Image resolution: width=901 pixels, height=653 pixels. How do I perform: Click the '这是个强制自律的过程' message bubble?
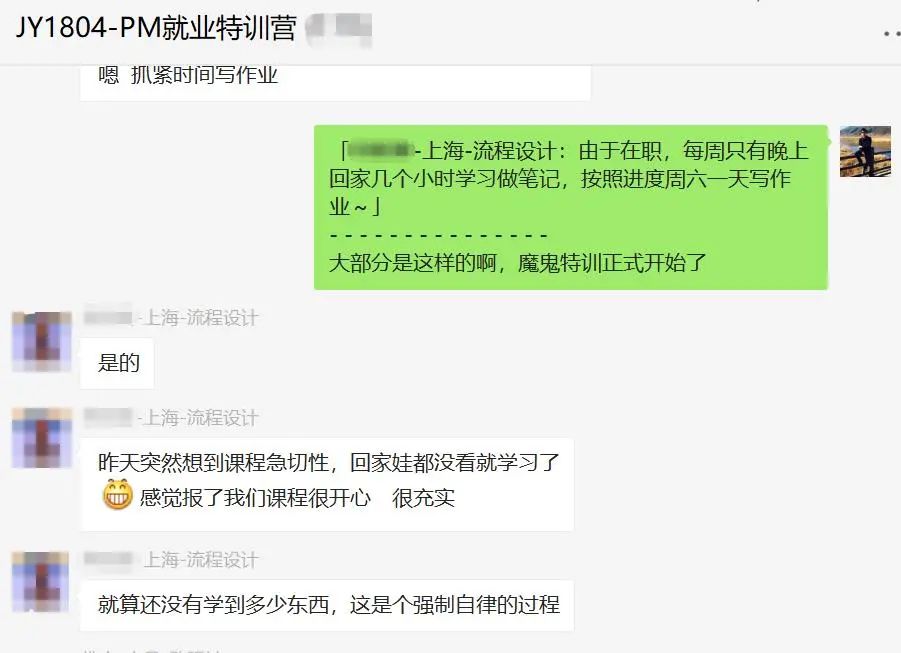pyautogui.click(x=327, y=605)
